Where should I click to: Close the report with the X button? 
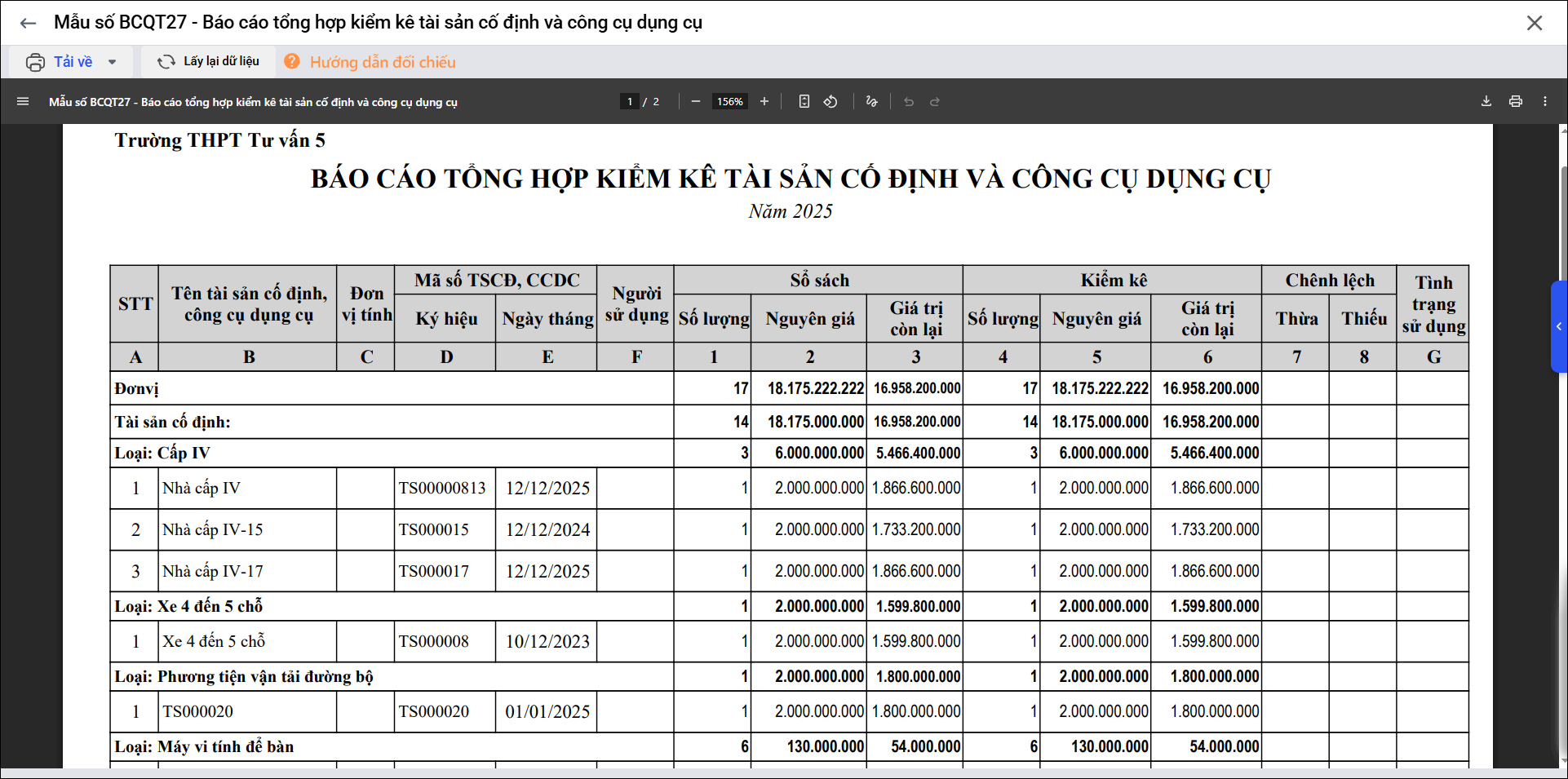pos(1534,23)
